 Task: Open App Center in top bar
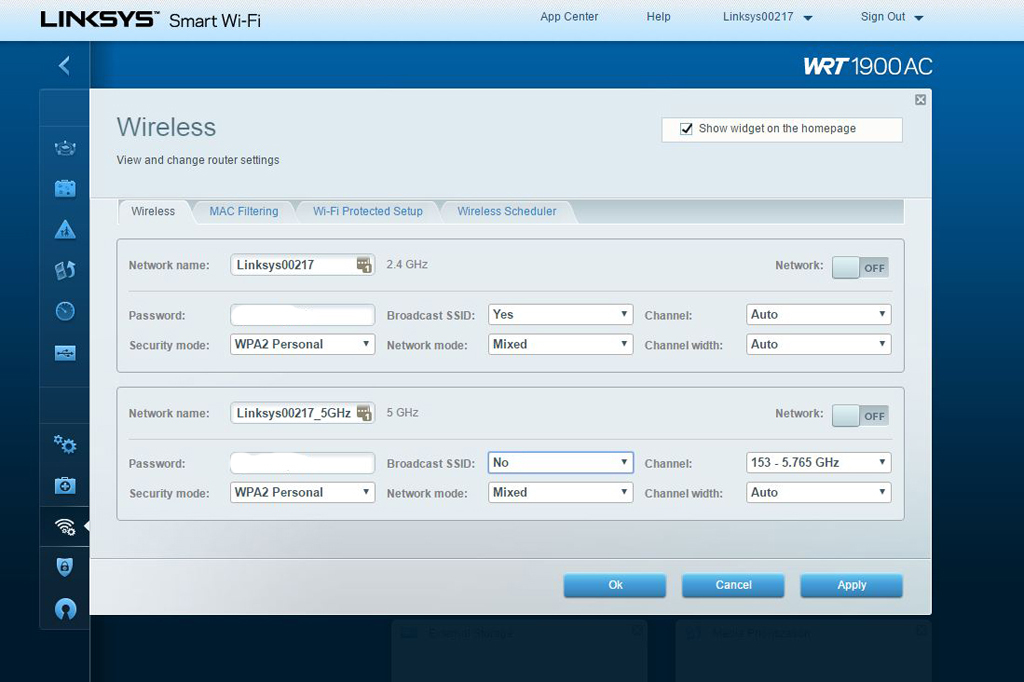pos(569,17)
